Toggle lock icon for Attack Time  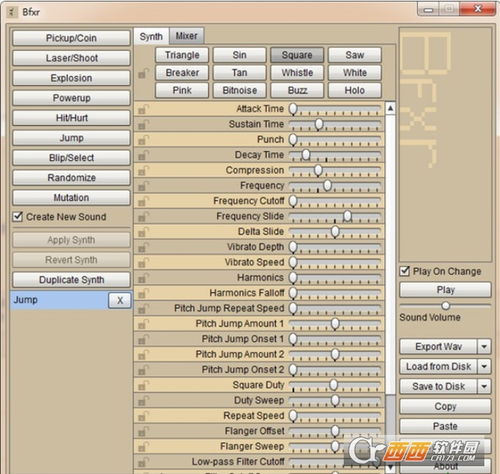143,109
